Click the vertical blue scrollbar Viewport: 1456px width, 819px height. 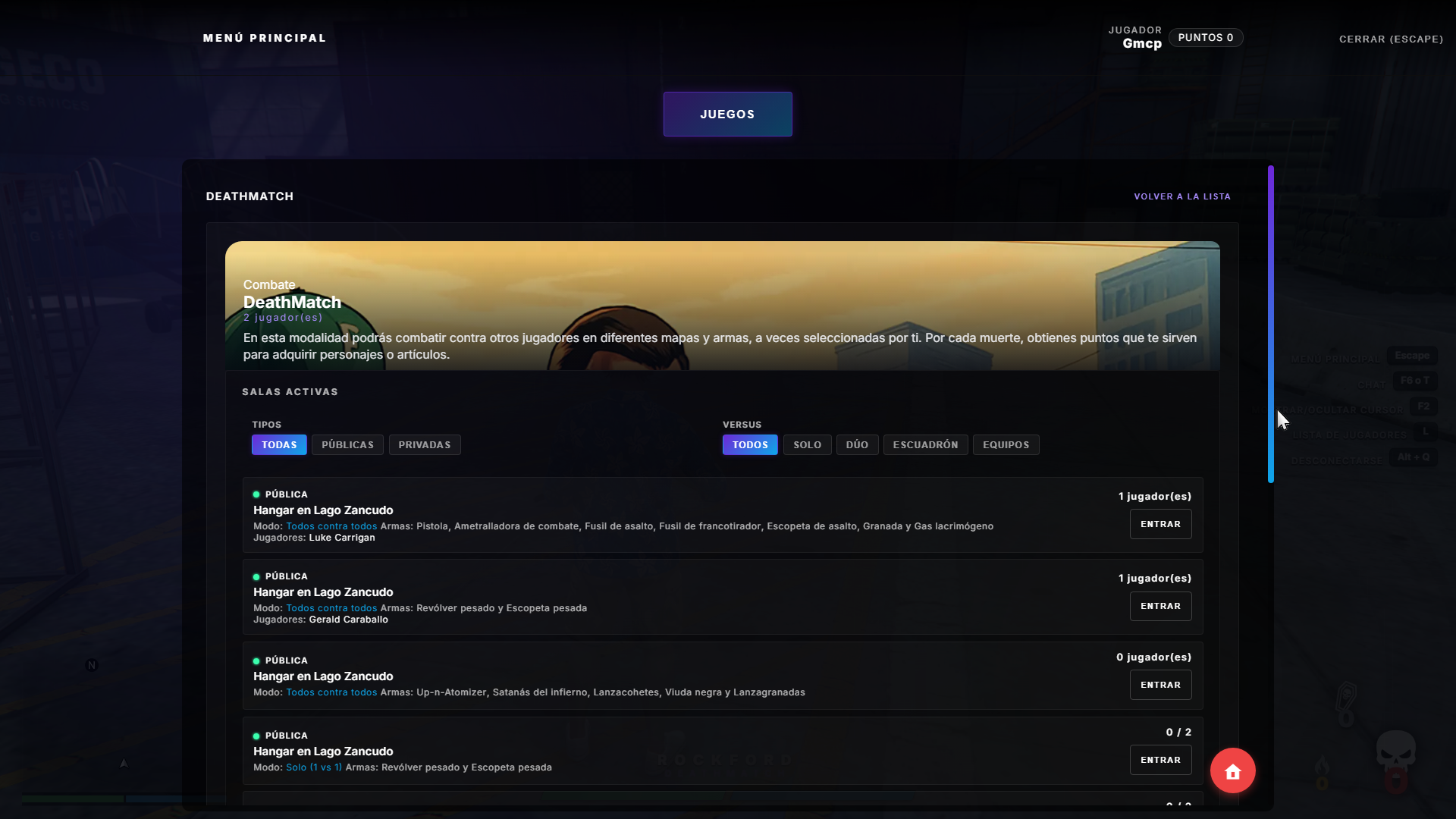1270,324
